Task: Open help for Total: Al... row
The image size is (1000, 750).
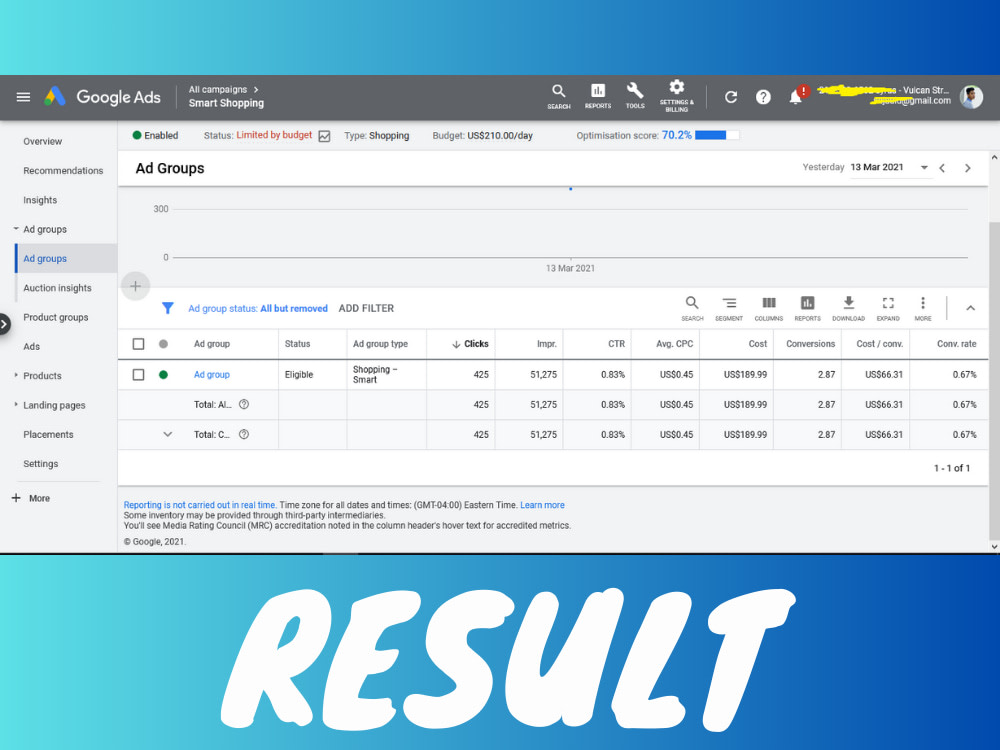Action: [244, 404]
